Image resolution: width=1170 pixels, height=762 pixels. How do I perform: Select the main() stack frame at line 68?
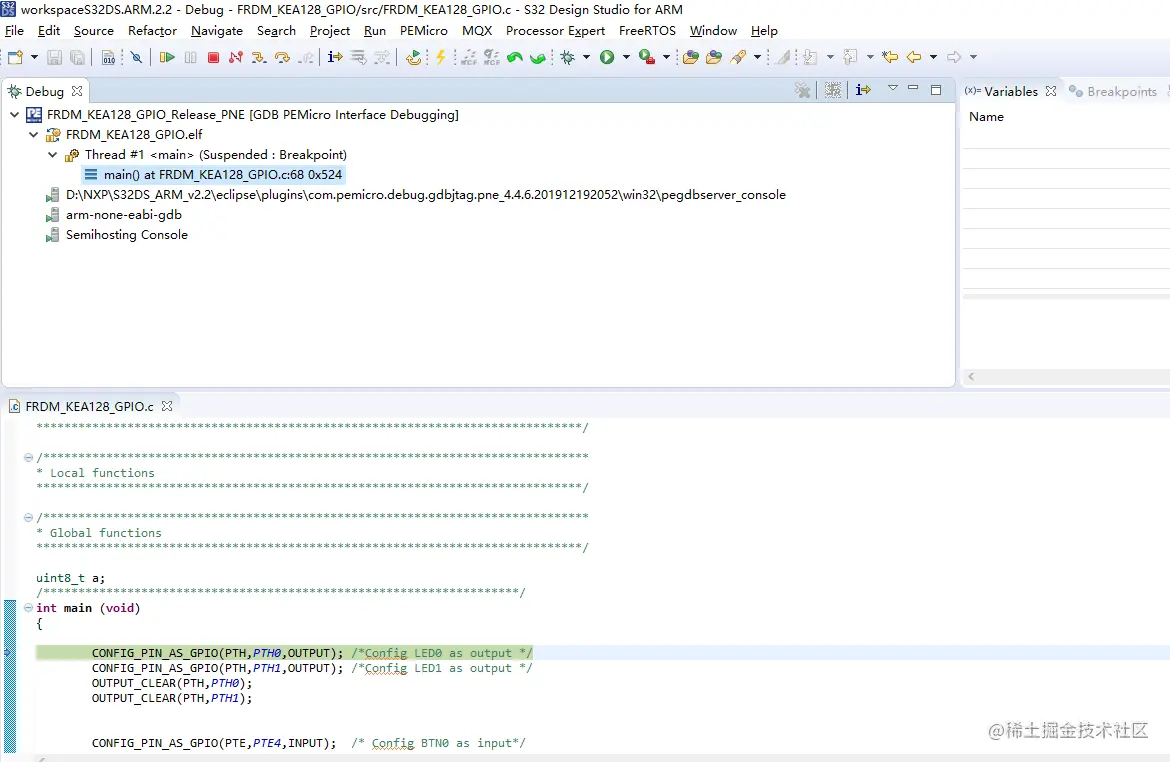point(213,175)
